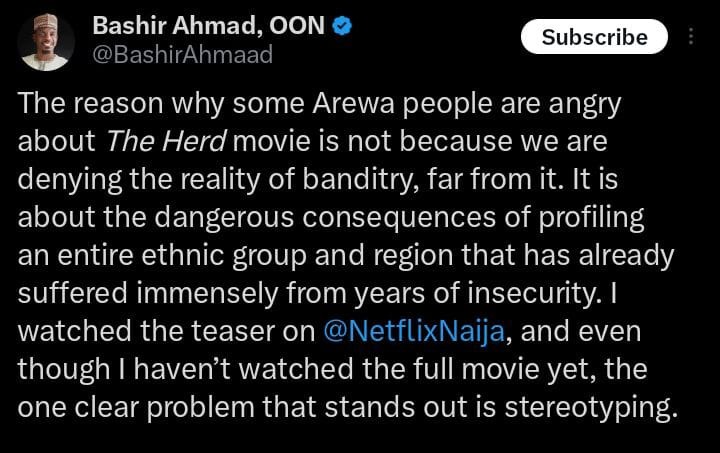Click the word profiling in the tweet
The width and height of the screenshot is (720, 453).
pos(591,218)
